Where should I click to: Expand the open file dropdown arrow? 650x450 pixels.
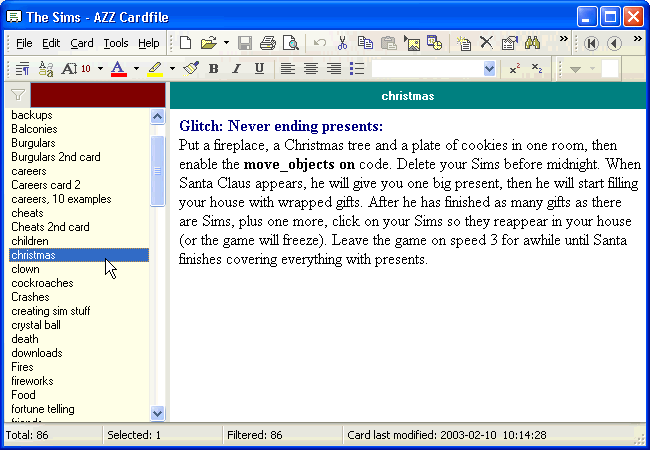226,43
